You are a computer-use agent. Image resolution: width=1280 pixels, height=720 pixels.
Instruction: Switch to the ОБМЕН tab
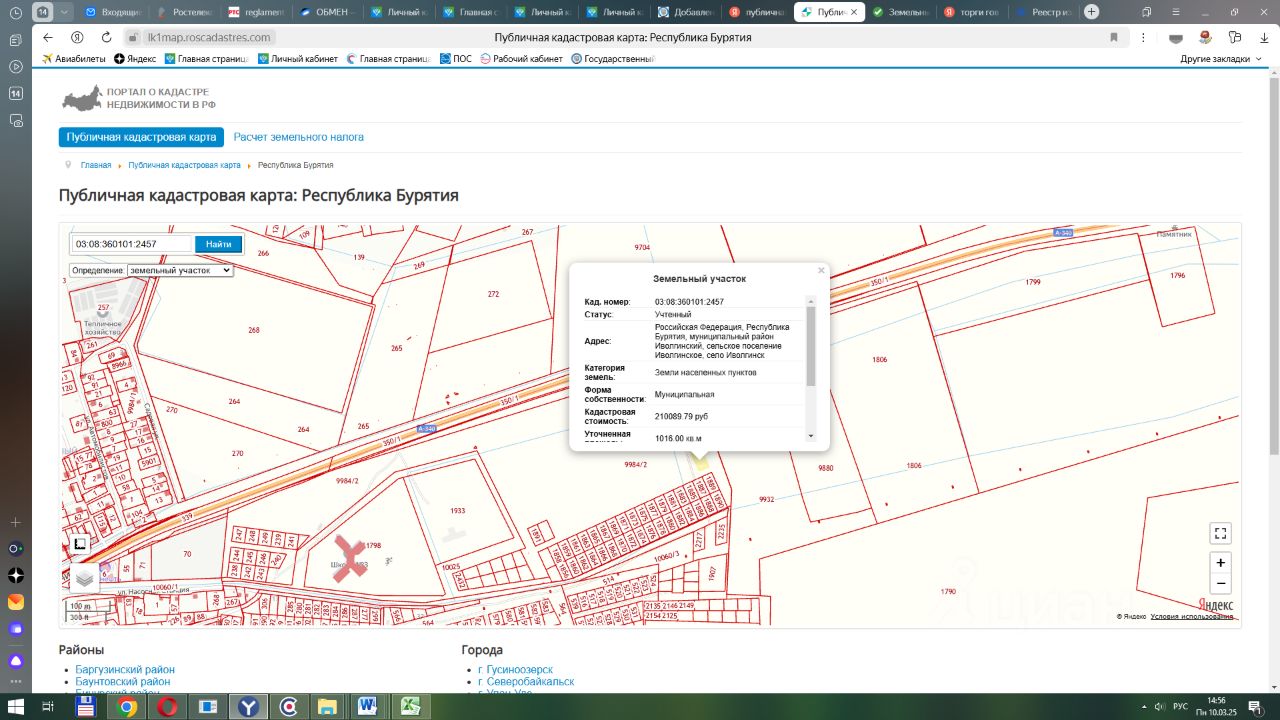coord(328,12)
